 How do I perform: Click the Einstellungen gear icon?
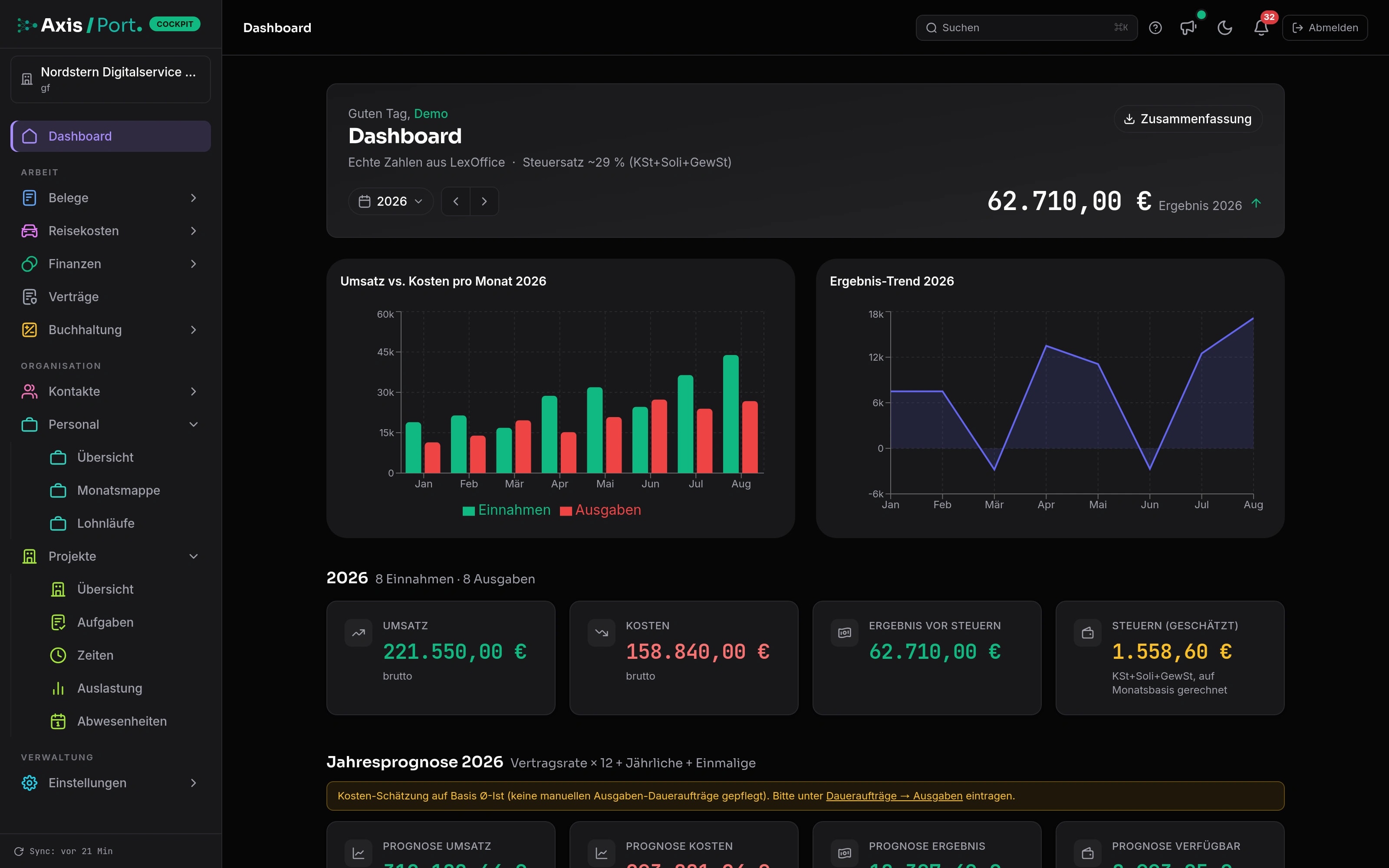coord(29,783)
